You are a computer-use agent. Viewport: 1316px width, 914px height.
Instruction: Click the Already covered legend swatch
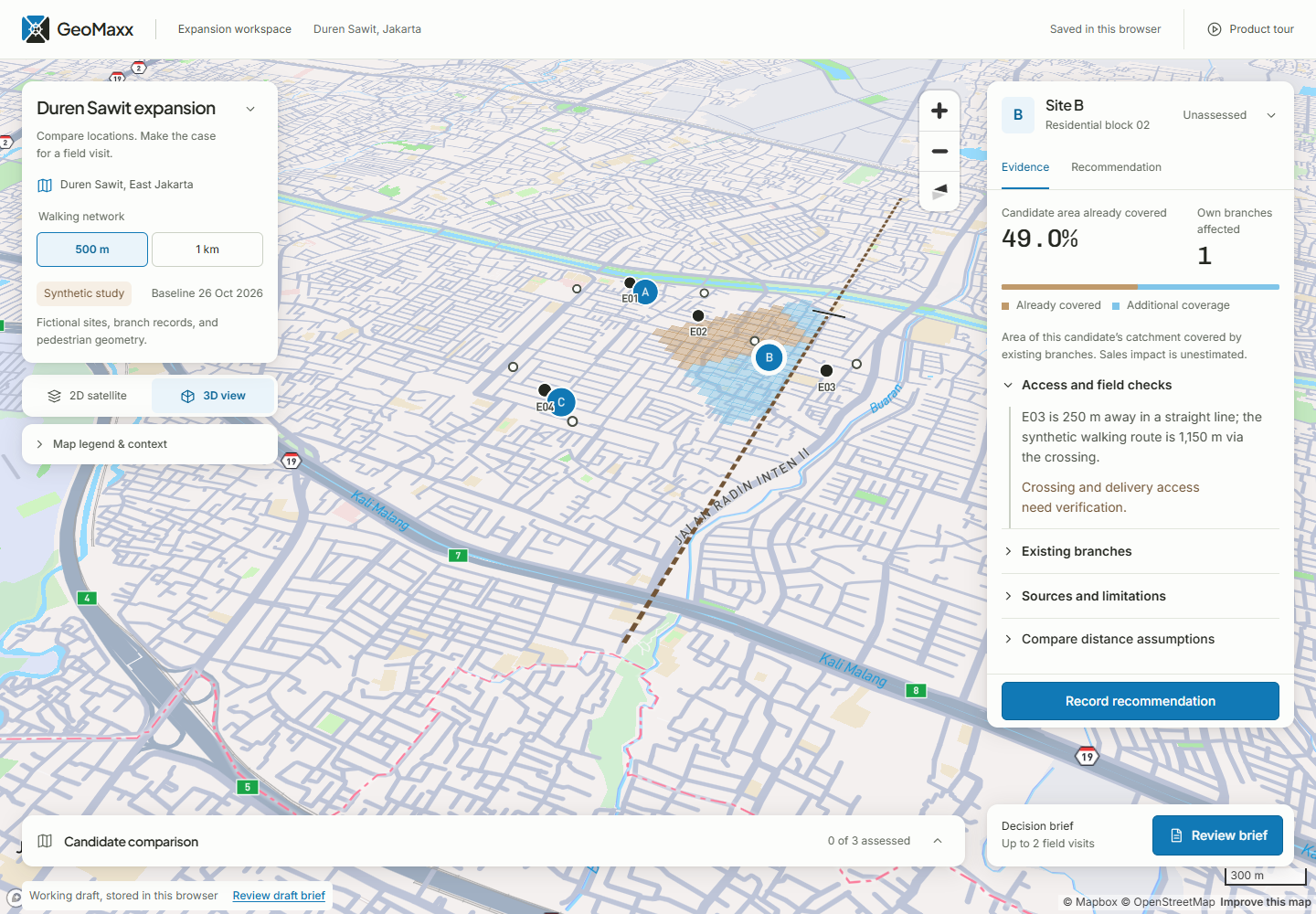1005,305
